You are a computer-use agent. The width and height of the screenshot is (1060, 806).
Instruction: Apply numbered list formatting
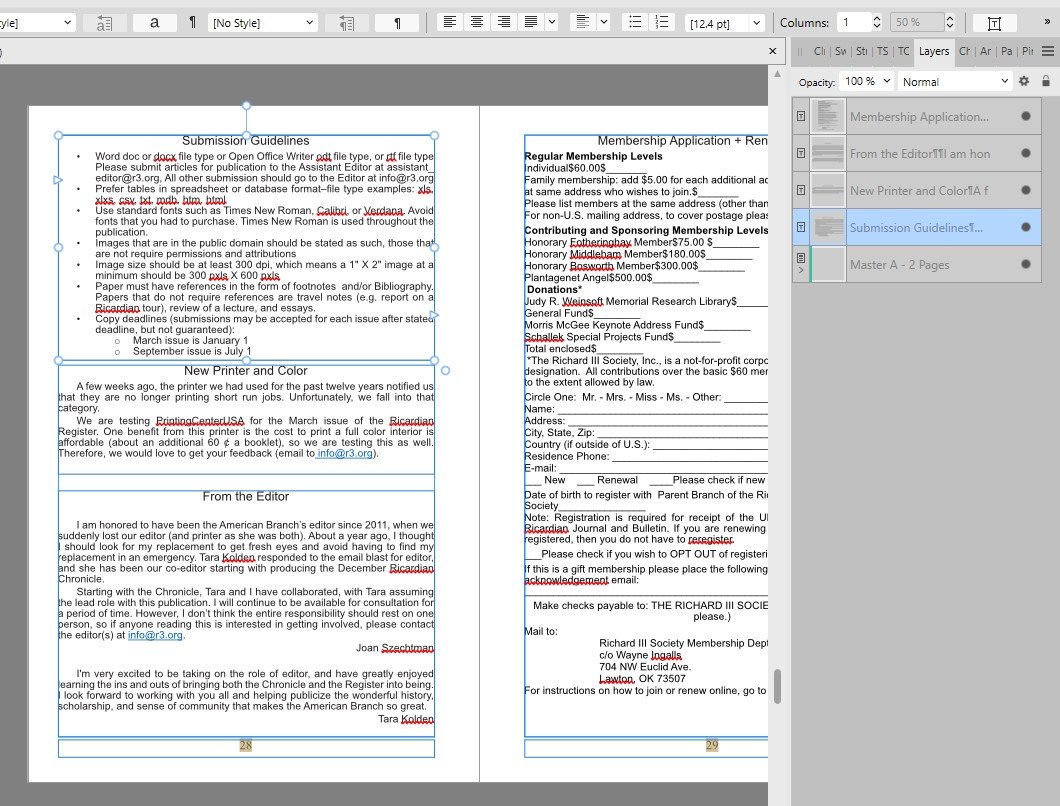[661, 22]
